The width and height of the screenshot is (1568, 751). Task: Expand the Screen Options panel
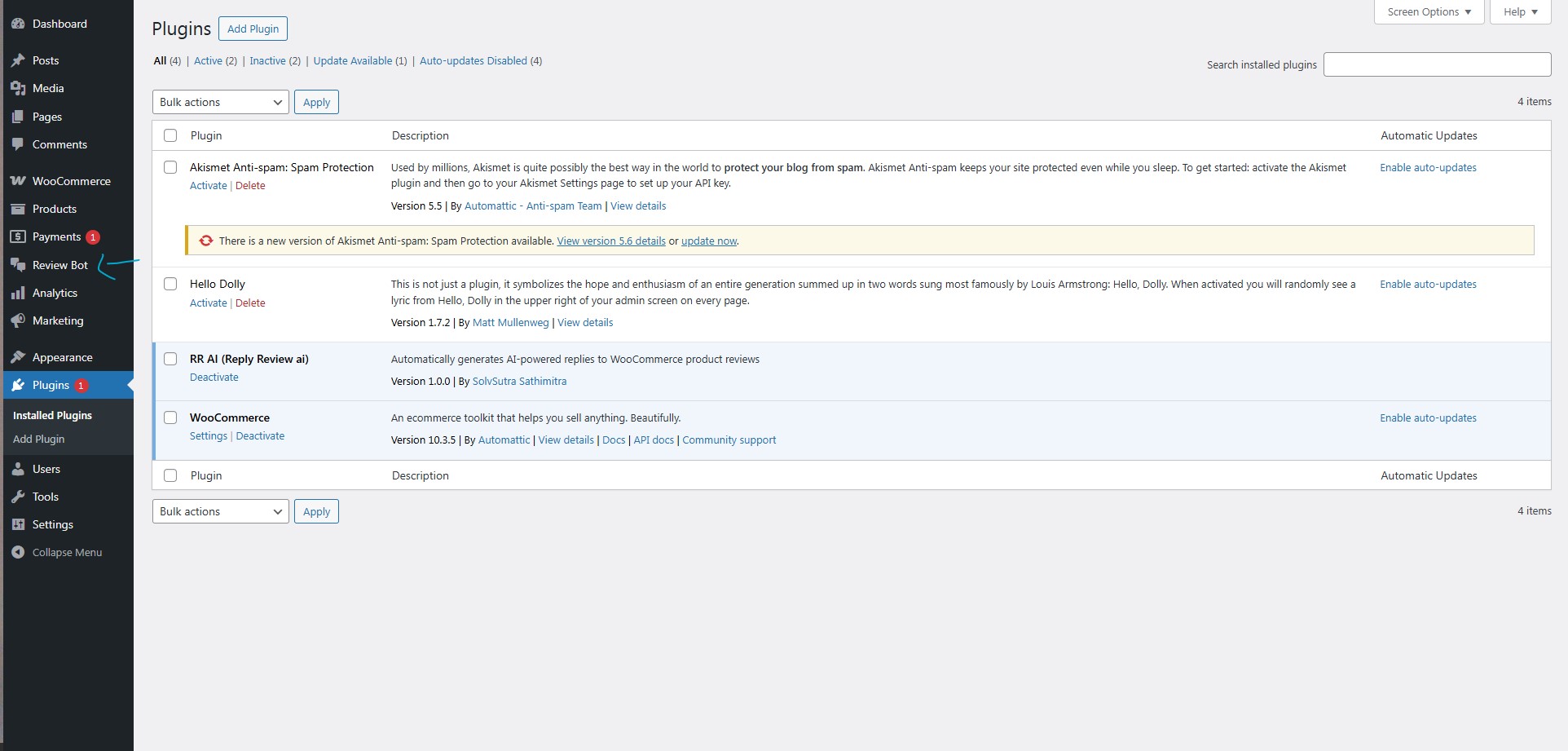pos(1429,12)
